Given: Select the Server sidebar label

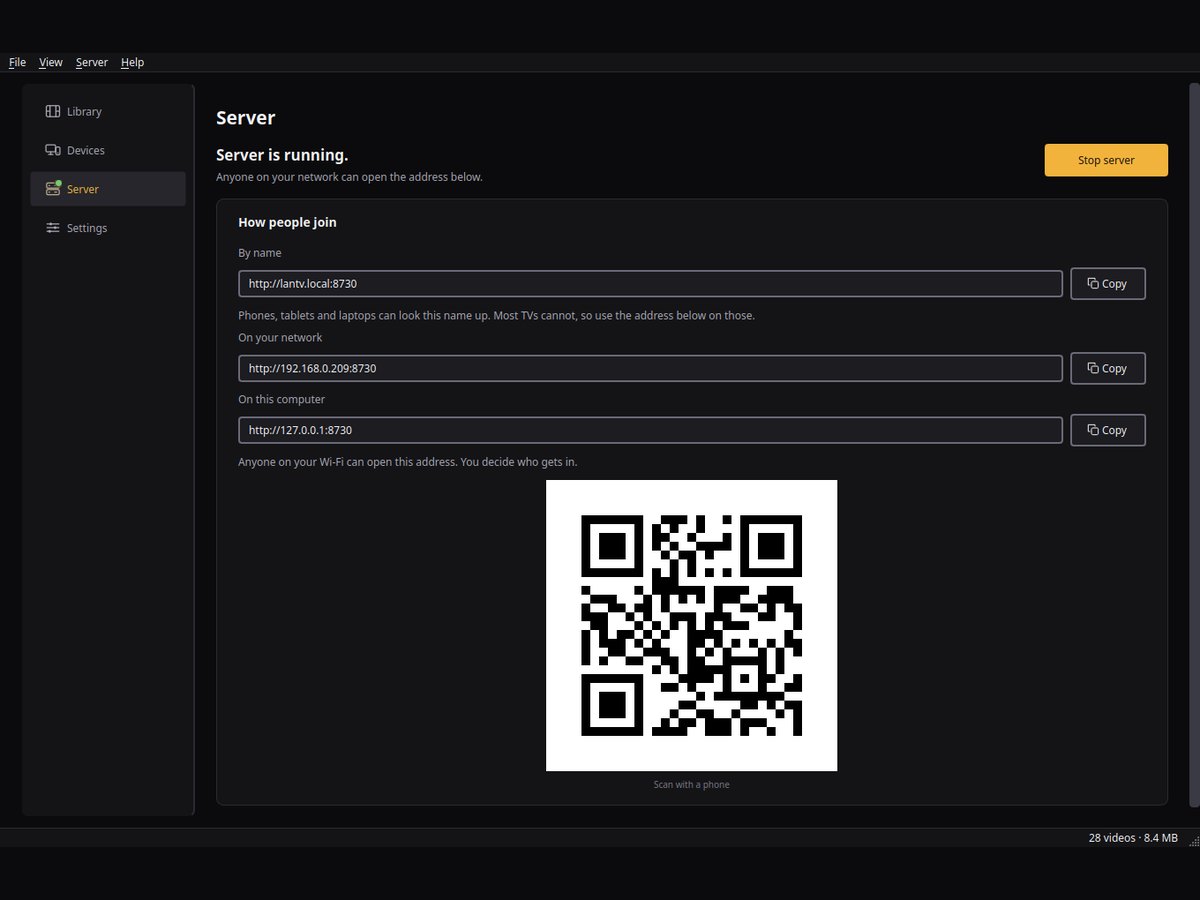Looking at the screenshot, I should tap(83, 190).
